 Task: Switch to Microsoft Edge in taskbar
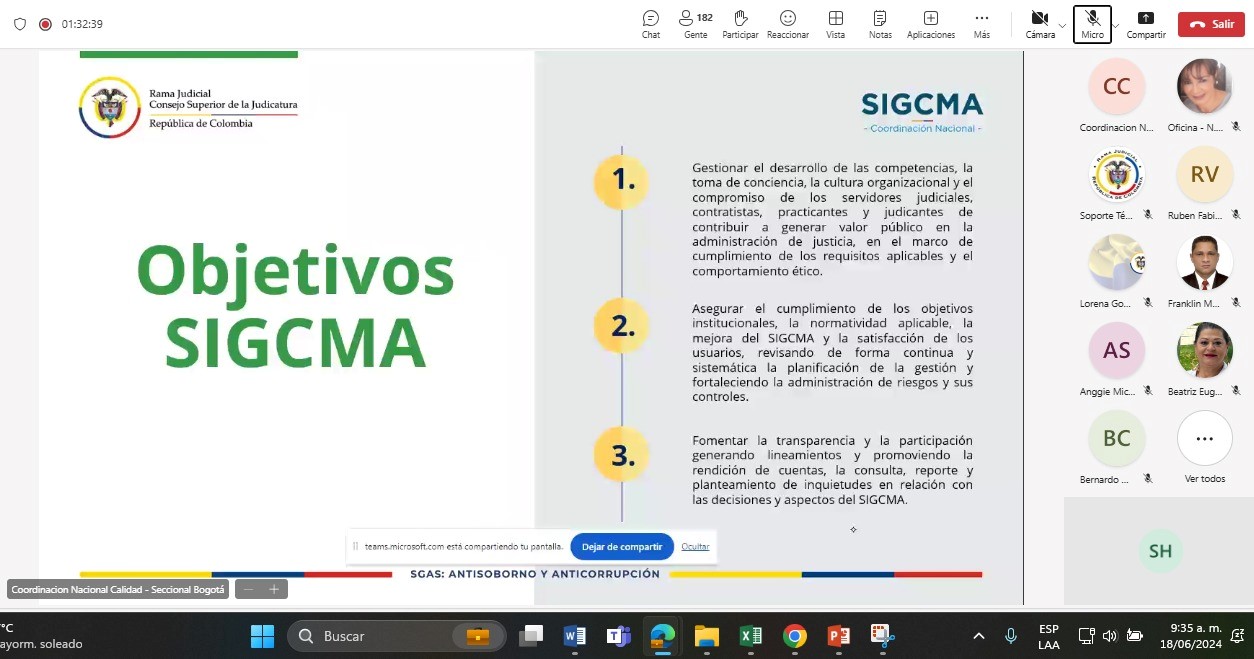tap(662, 636)
